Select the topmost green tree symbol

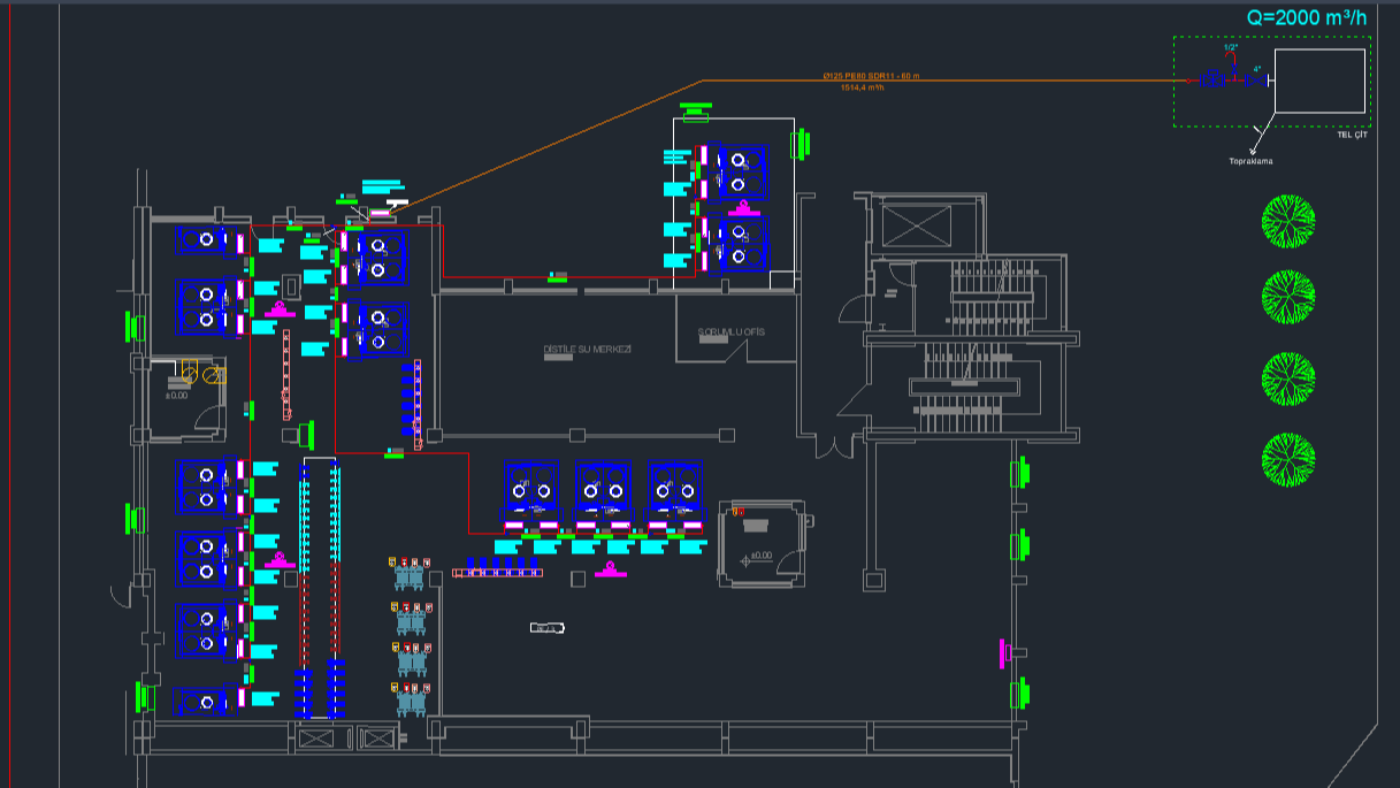tap(1288, 221)
